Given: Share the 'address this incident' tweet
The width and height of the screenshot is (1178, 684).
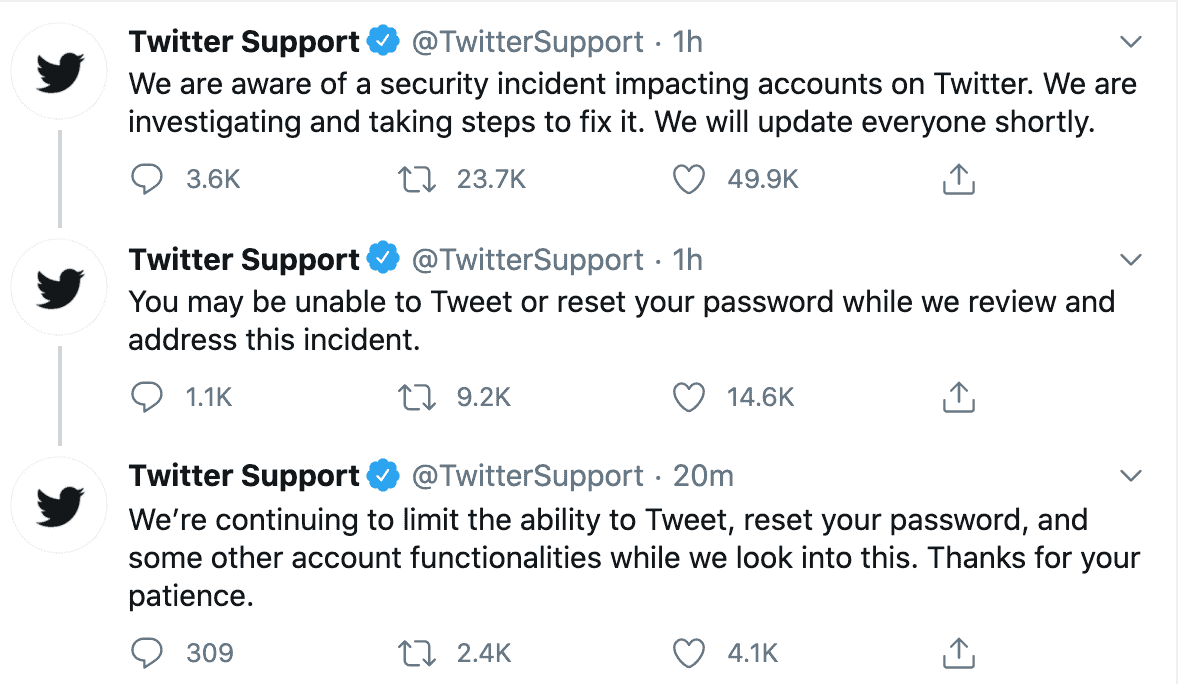Looking at the screenshot, I should tap(958, 398).
